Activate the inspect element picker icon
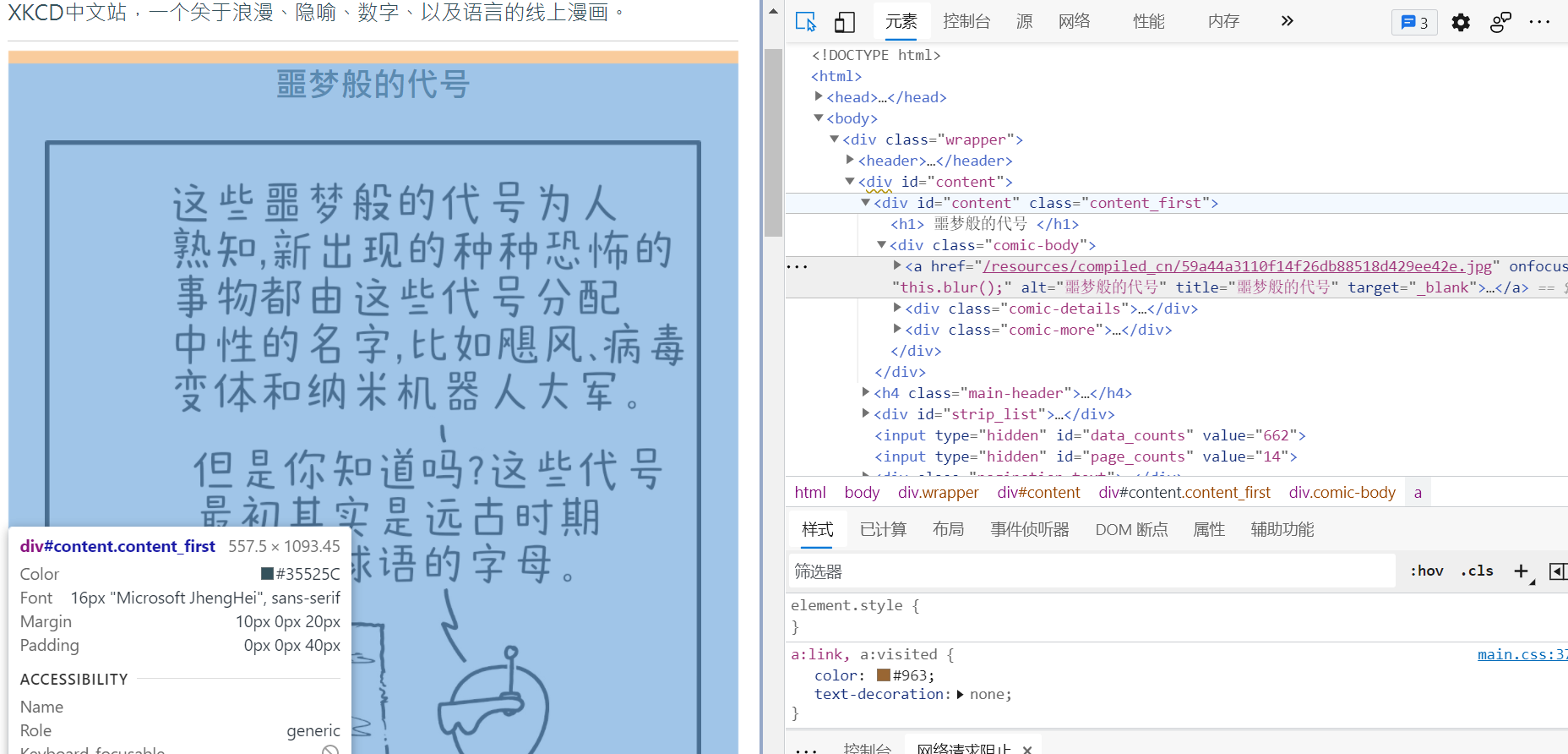 point(806,22)
